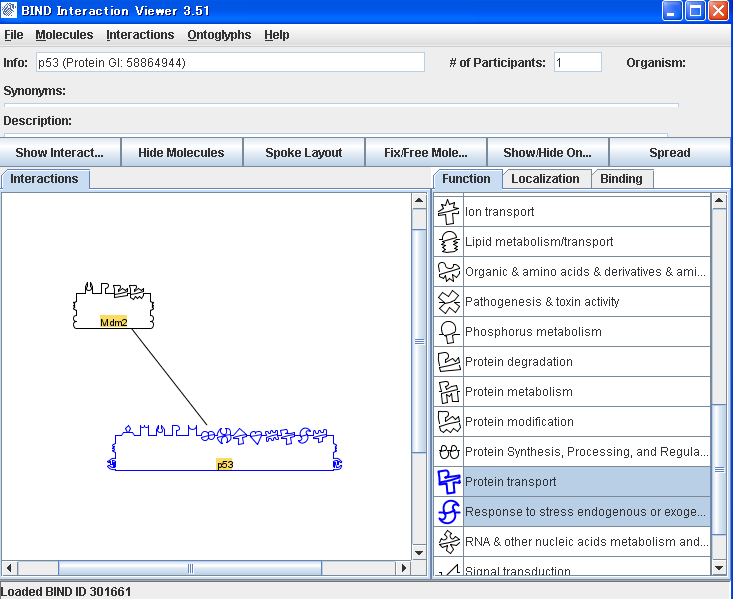The image size is (733, 599).
Task: Click the Ion transport ontoglyph icon
Action: tap(448, 212)
